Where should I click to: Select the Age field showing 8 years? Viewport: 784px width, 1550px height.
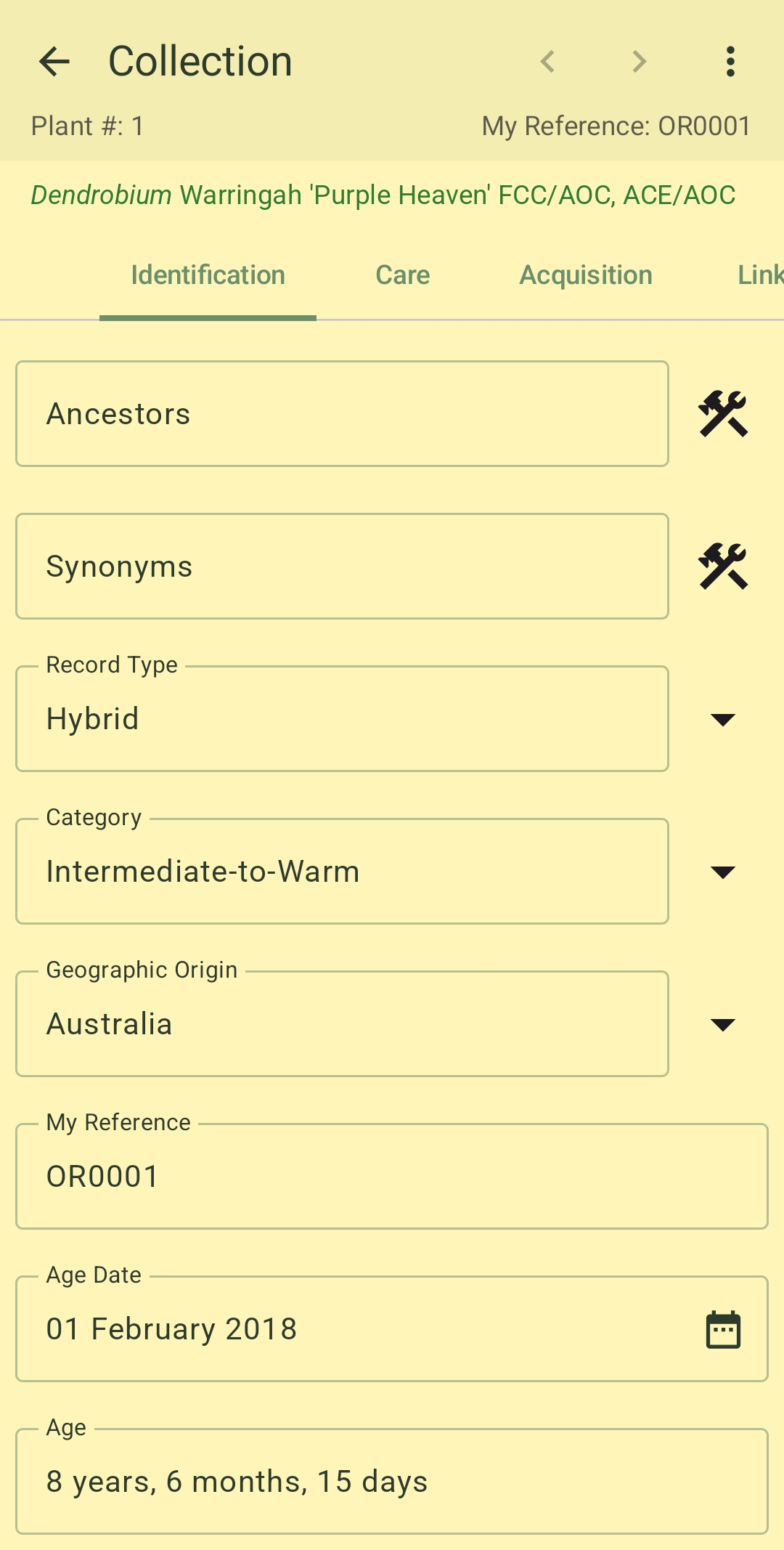(392, 1482)
